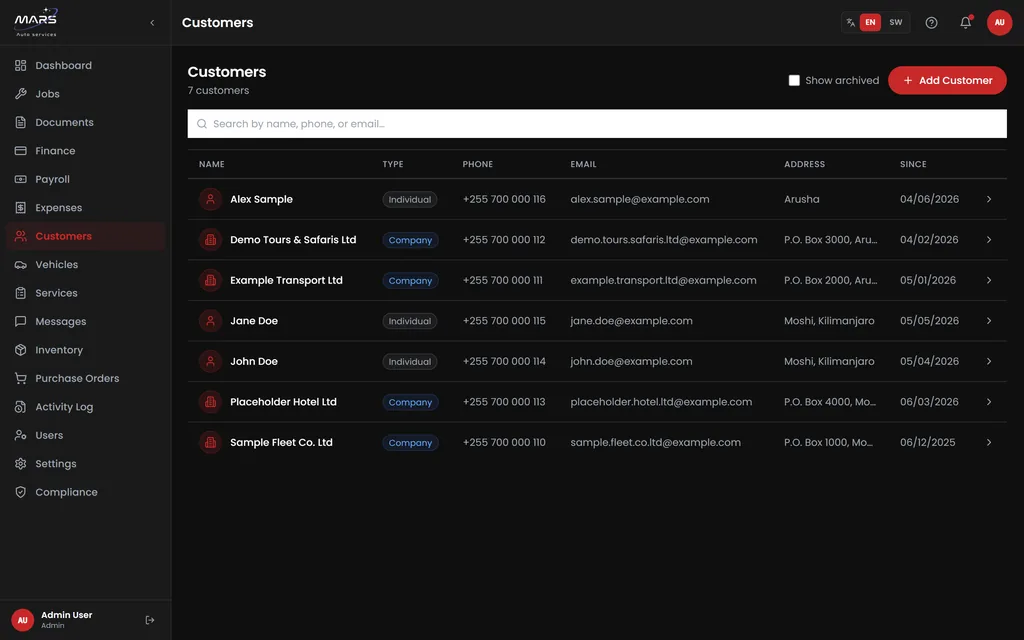1024x640 pixels.
Task: Click the '7 customers' count text
Action: [x=218, y=90]
